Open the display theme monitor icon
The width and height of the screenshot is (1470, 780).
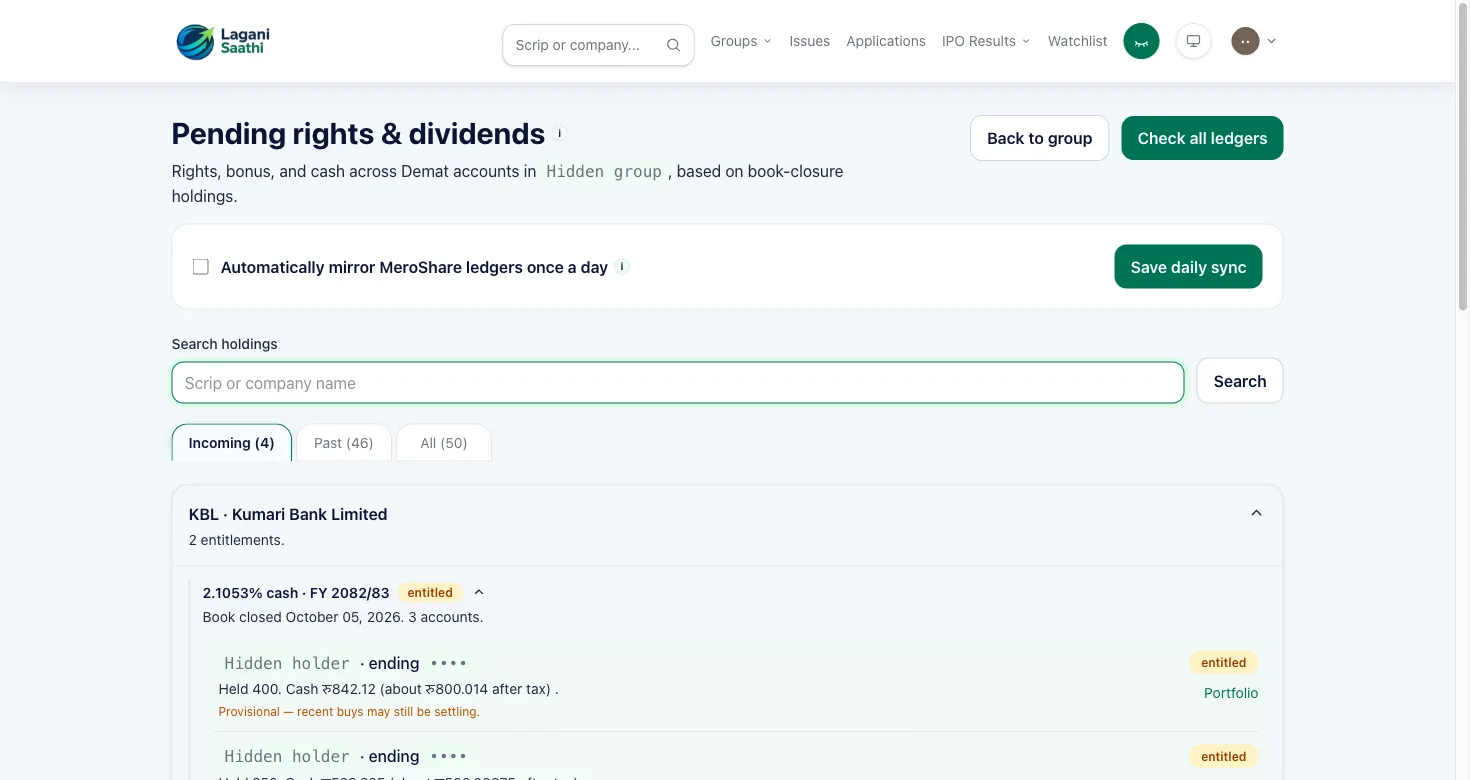1193,41
